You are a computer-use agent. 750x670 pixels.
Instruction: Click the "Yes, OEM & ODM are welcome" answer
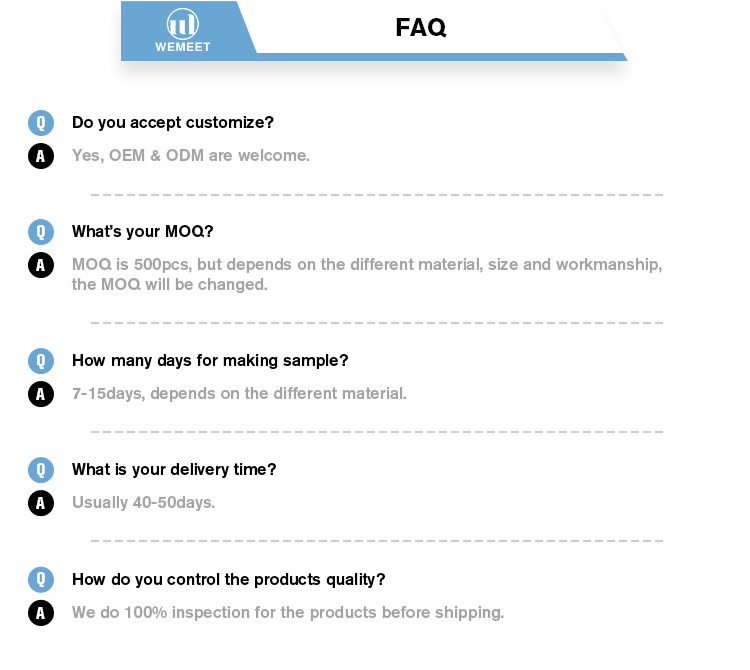(x=191, y=156)
